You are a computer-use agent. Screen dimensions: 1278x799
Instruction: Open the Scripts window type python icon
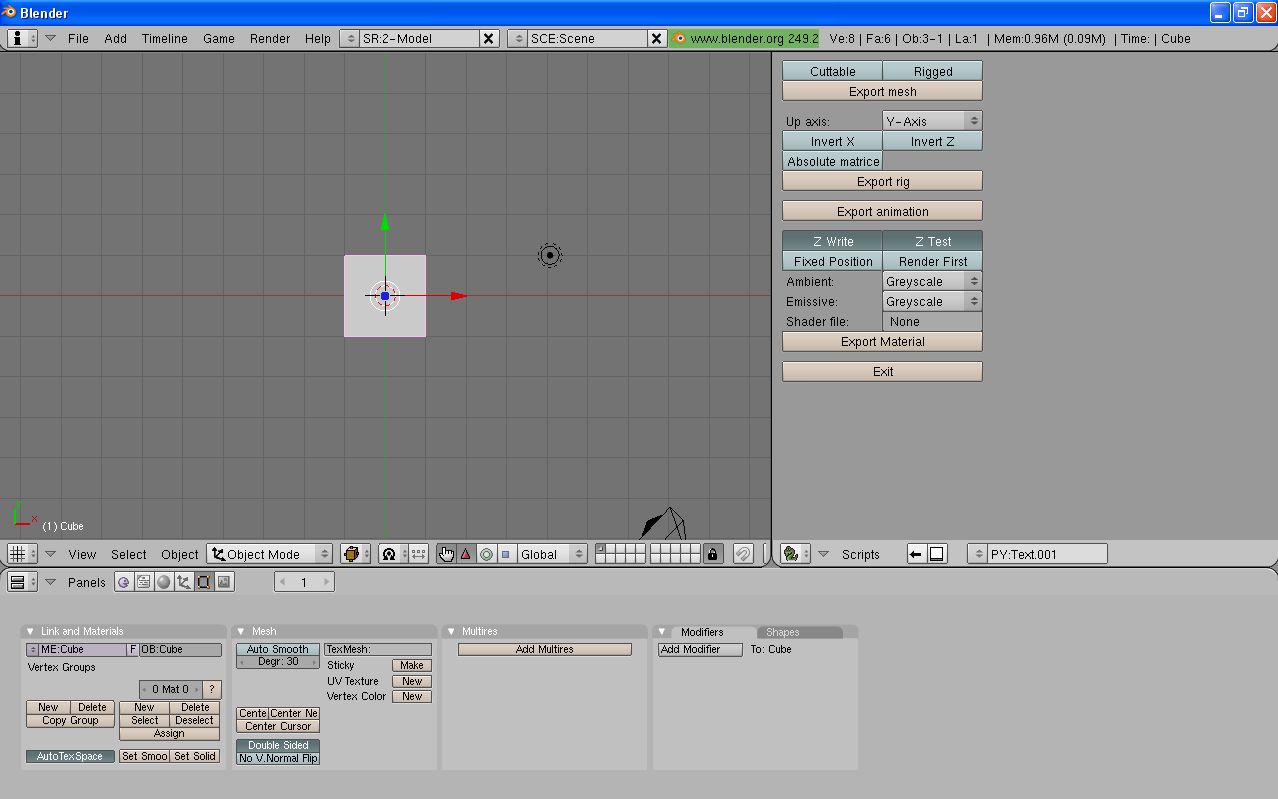(796, 554)
